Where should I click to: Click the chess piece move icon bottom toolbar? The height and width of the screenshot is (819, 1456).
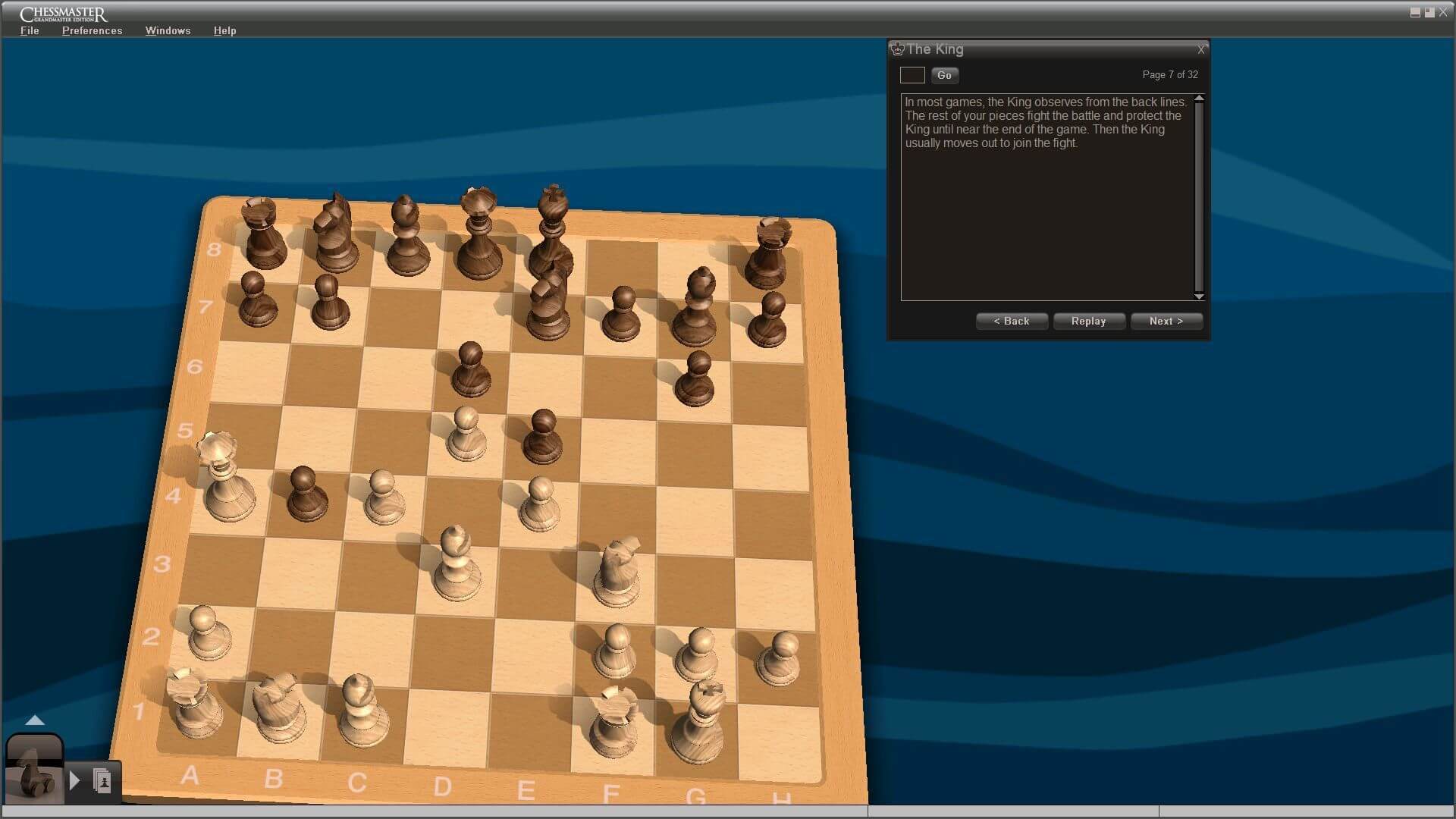tap(100, 780)
